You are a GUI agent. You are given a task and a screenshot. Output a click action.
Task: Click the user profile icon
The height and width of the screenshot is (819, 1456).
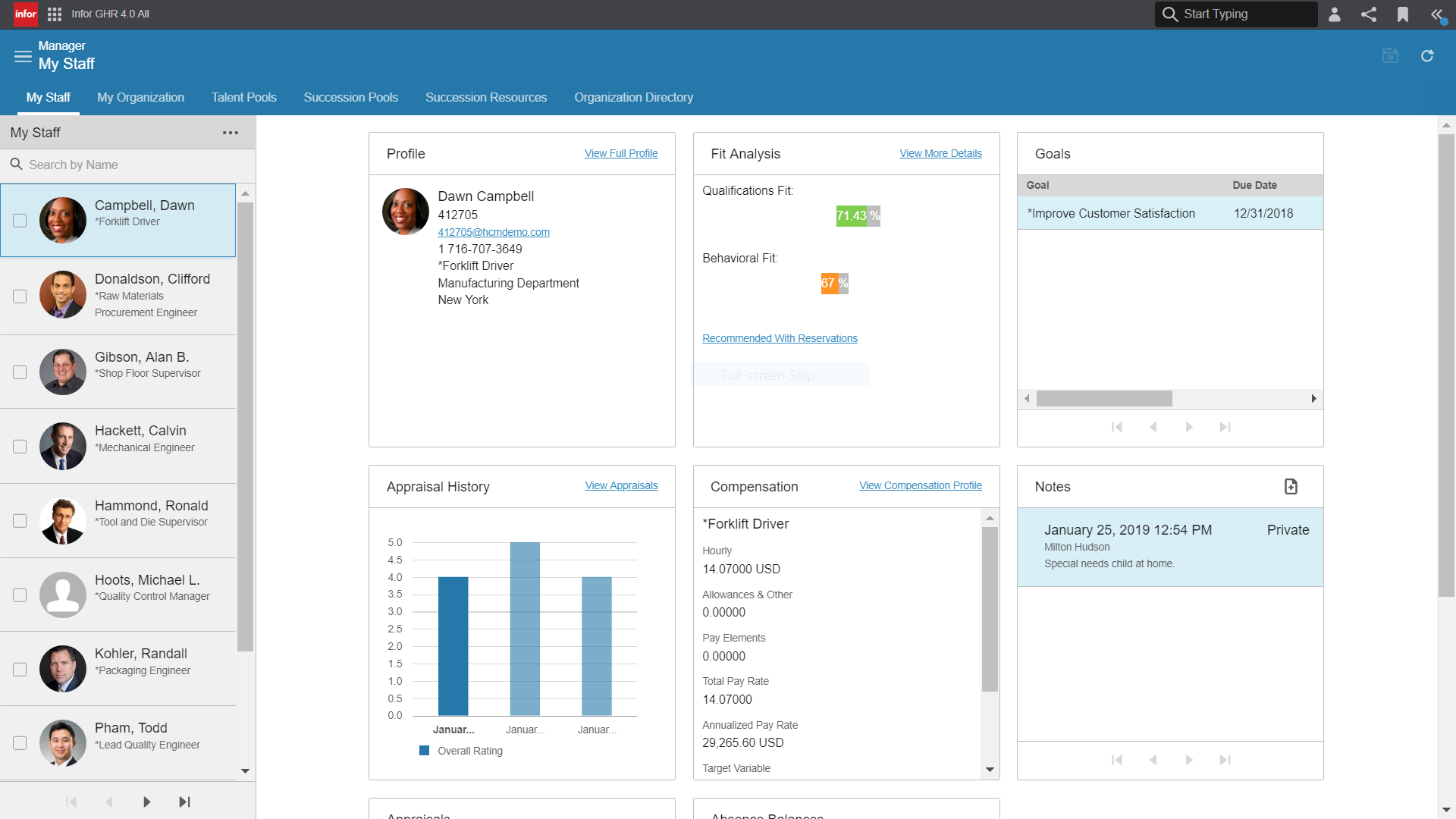[1335, 14]
